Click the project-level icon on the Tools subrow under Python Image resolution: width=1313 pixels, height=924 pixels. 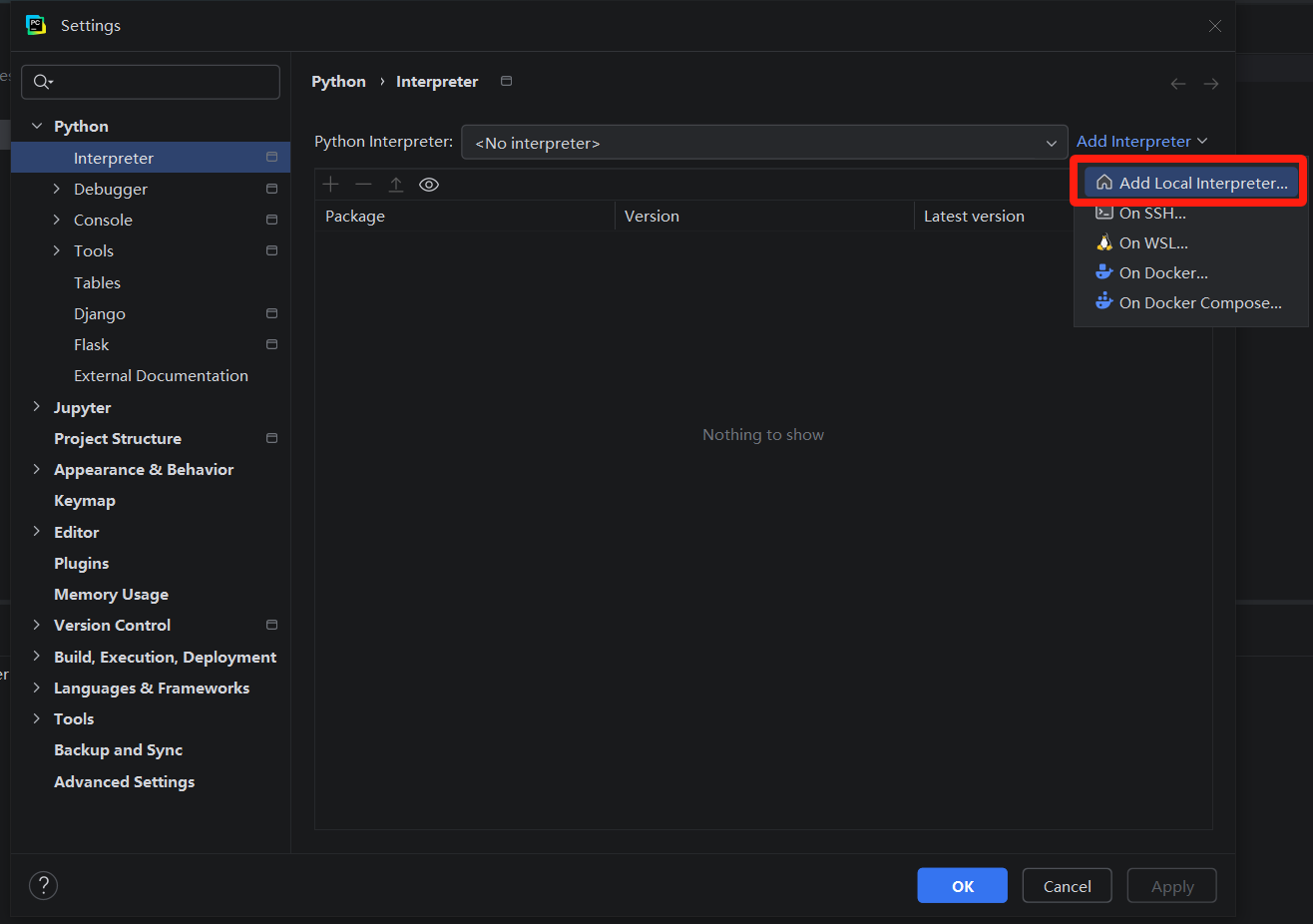pos(271,250)
